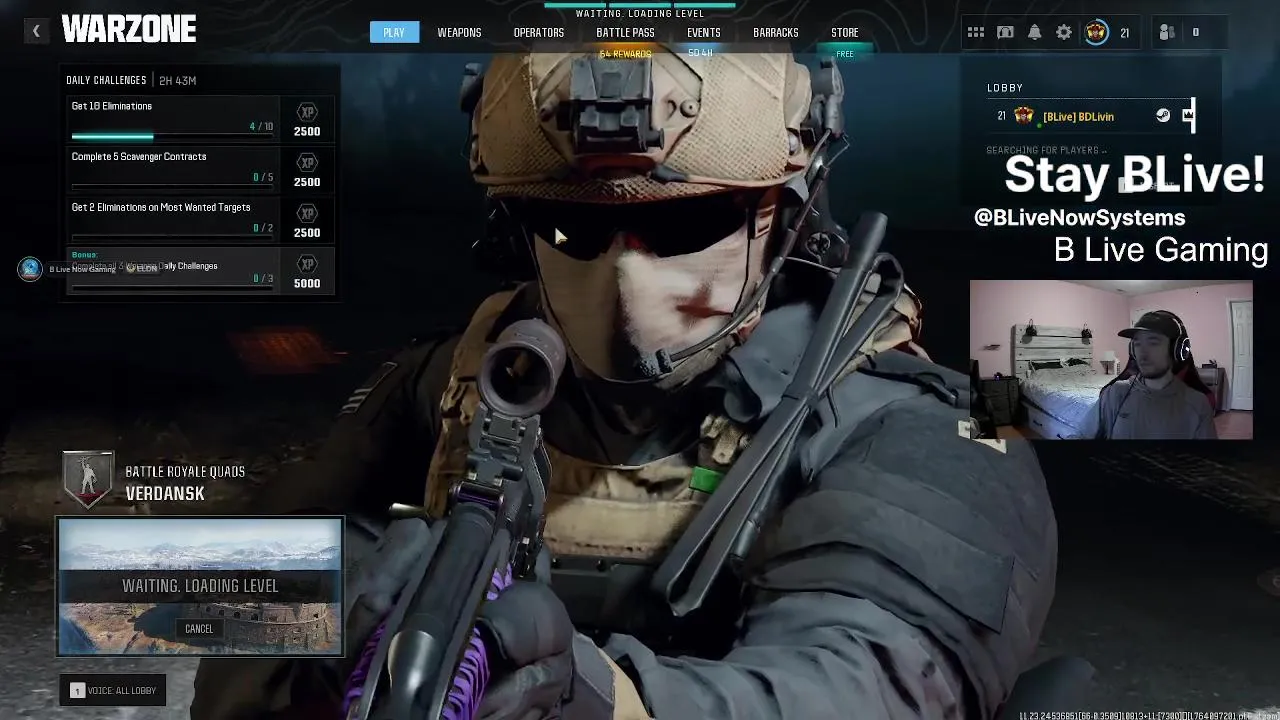Click the Daily Challenges header
This screenshot has height=720, width=1280.
point(106,80)
